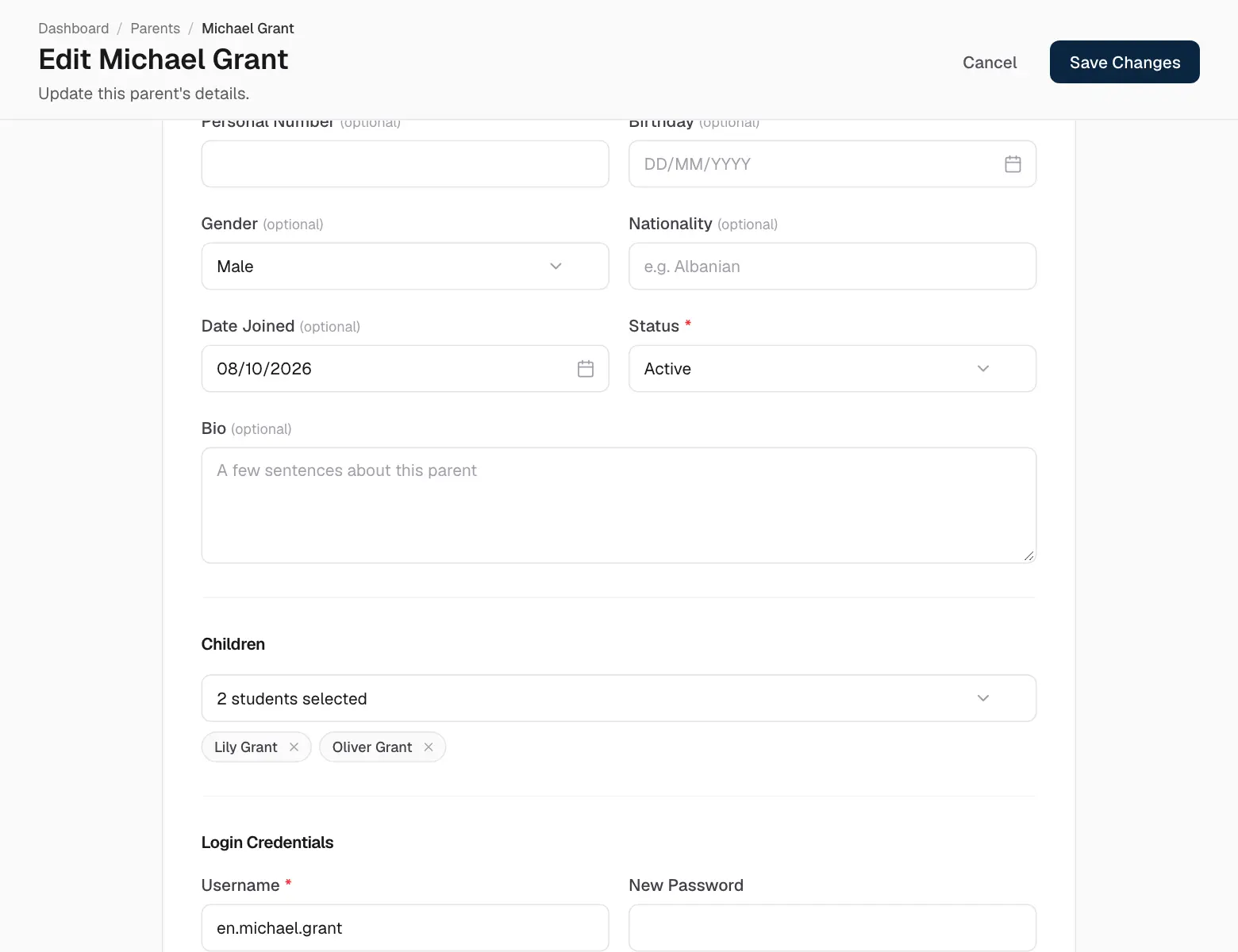Screen dimensions: 1238x952
Task: Navigate to Parents breadcrumb
Action: [x=156, y=29]
